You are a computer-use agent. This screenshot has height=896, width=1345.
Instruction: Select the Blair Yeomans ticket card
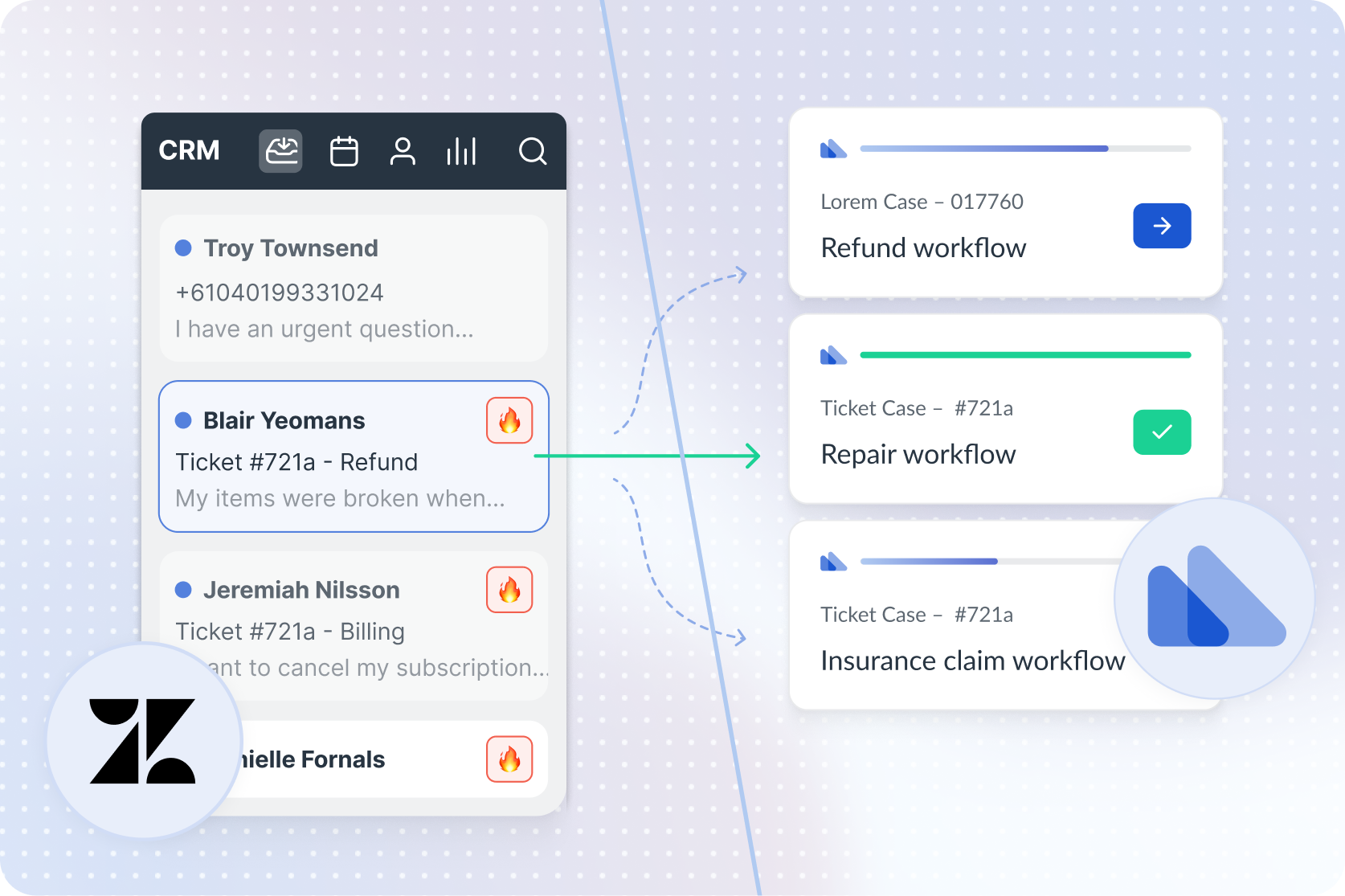pos(354,456)
